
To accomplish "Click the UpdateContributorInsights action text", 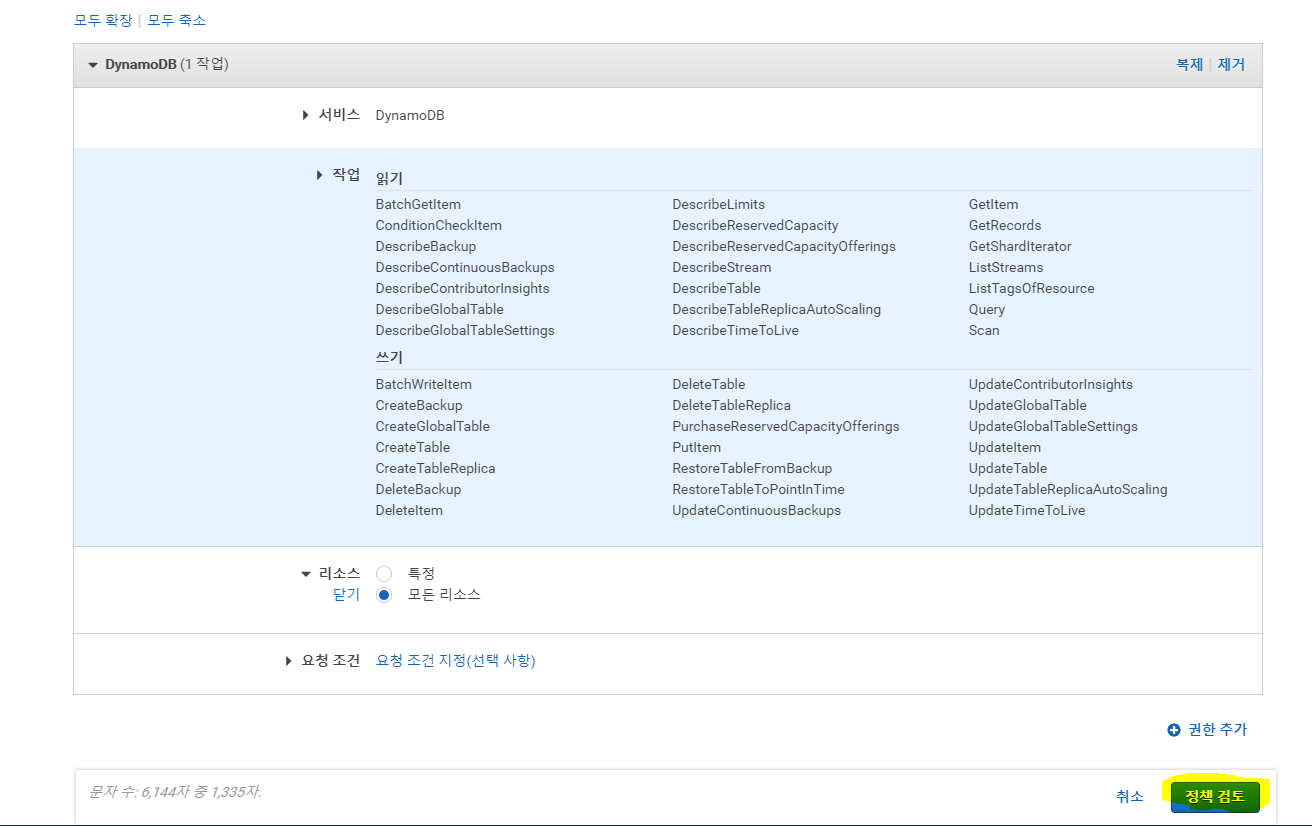I will pyautogui.click(x=1051, y=384).
